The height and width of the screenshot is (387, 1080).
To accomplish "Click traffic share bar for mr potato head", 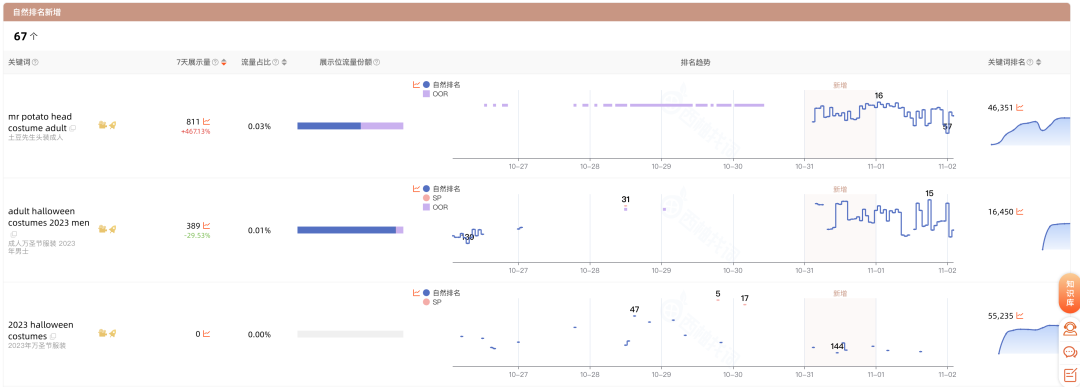I will 350,126.
